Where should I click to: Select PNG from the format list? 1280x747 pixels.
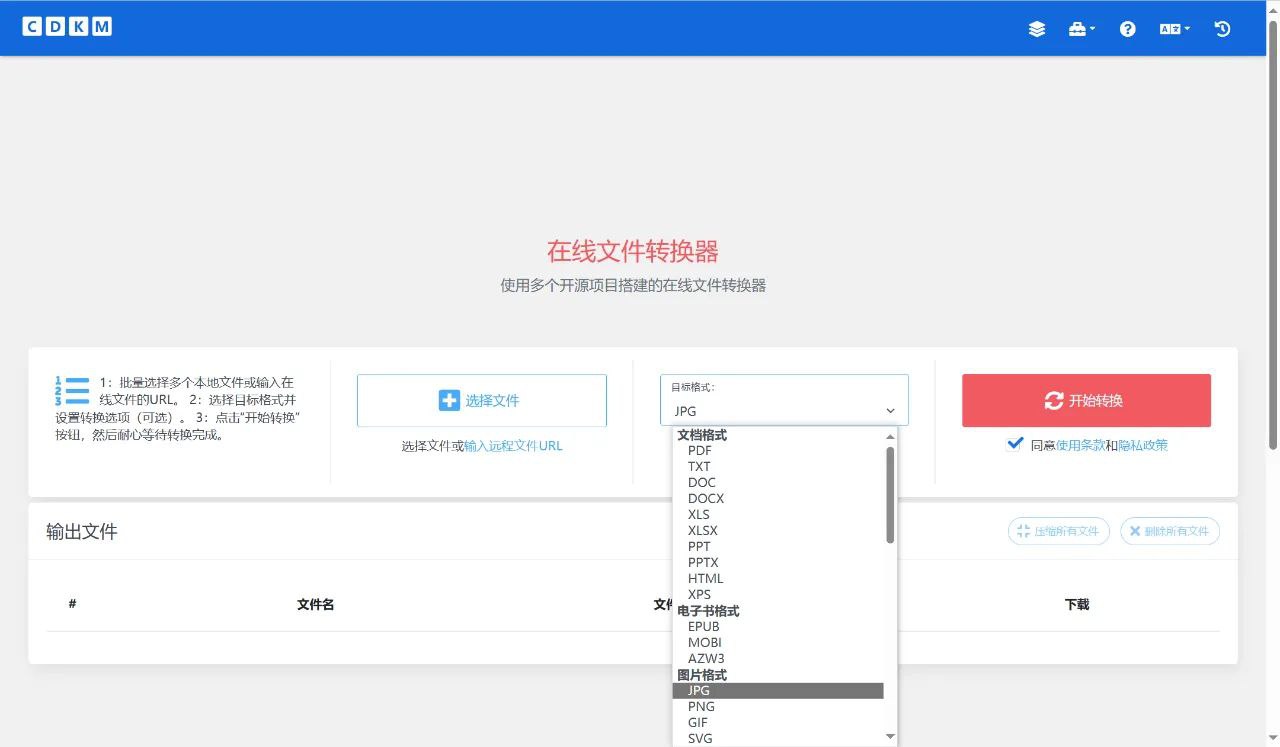coord(701,706)
